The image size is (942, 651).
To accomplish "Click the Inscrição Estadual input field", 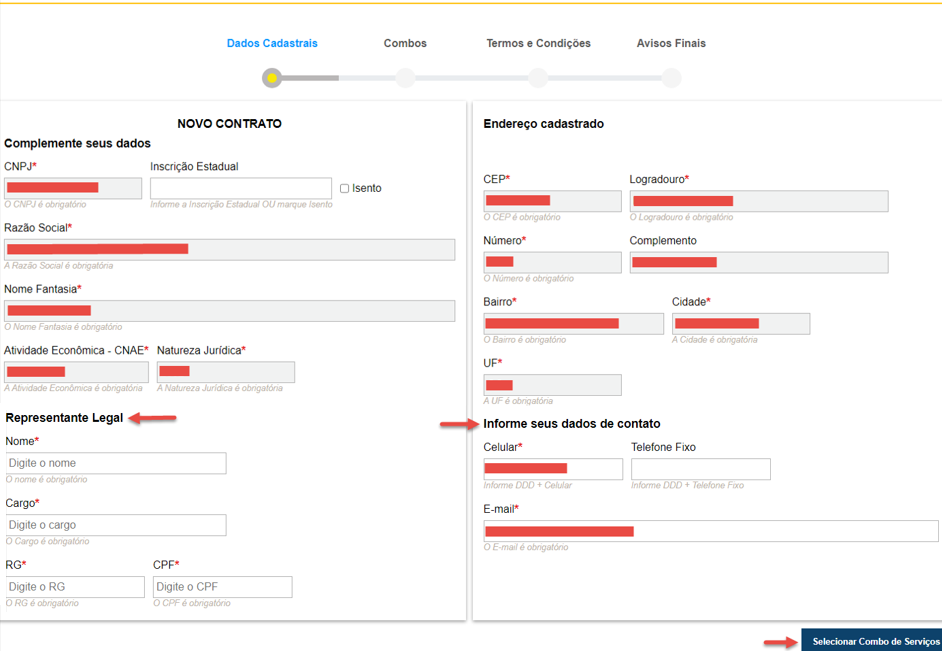I will (x=240, y=188).
